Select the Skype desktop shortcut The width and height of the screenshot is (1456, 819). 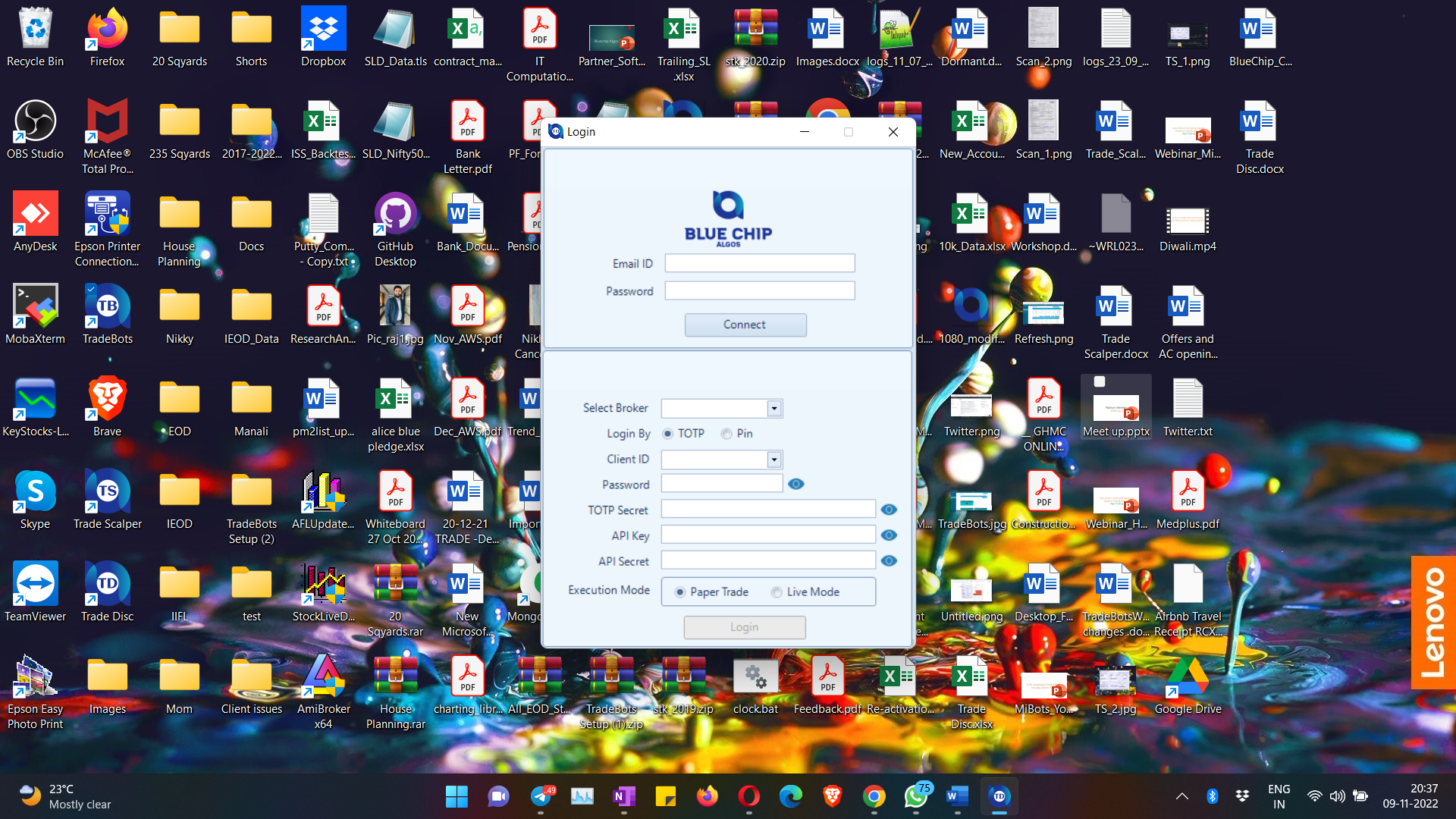[35, 500]
